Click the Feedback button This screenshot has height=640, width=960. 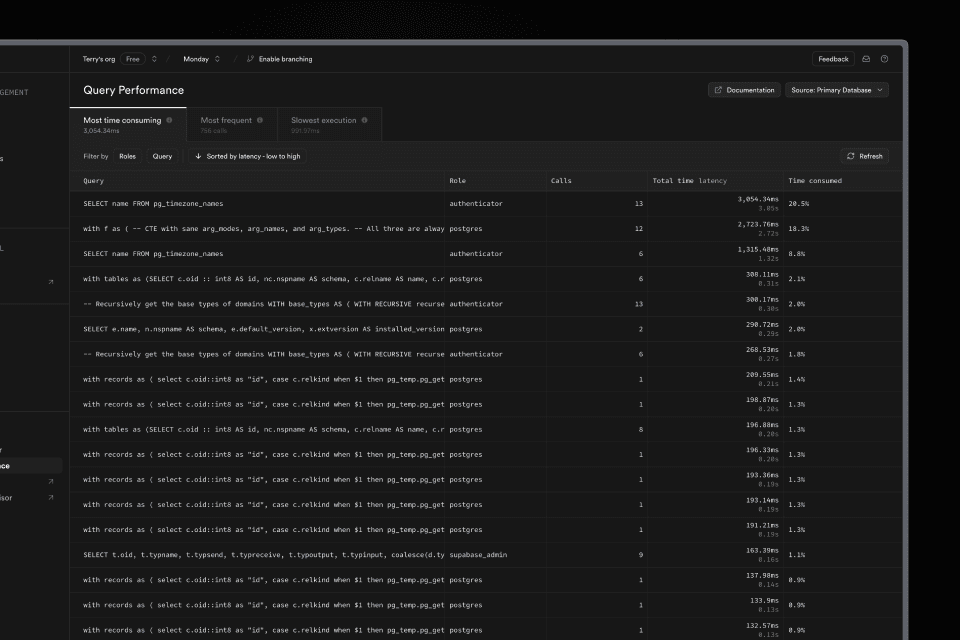(832, 59)
